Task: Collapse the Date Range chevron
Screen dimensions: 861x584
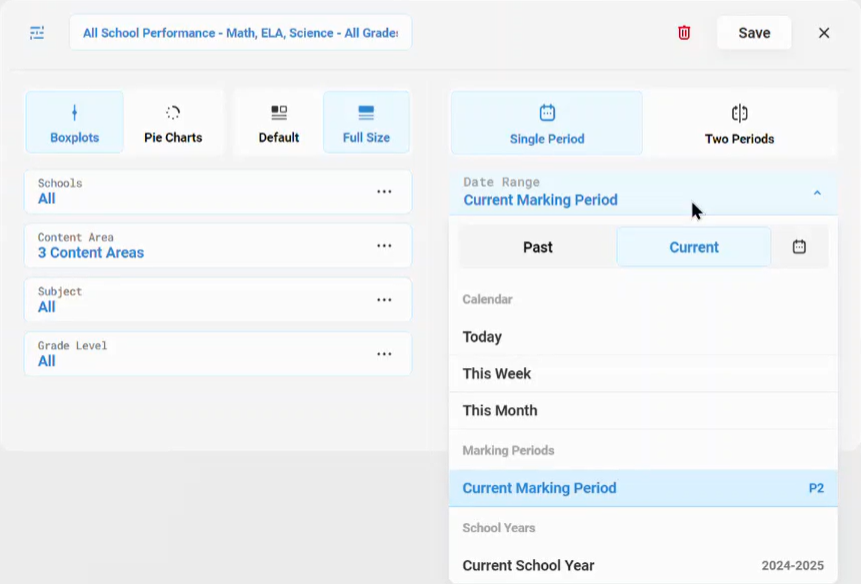Action: (x=817, y=193)
